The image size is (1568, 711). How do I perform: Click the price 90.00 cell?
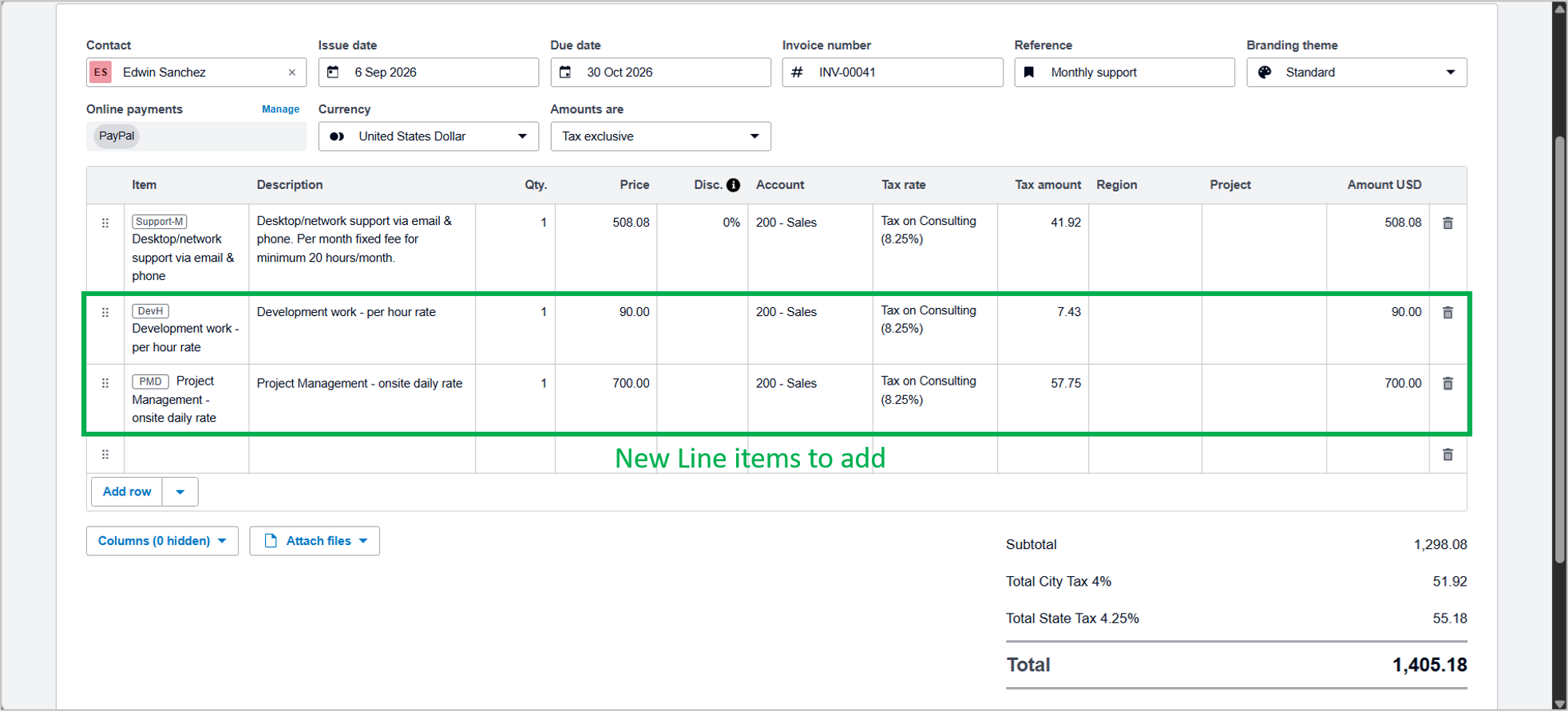(606, 330)
